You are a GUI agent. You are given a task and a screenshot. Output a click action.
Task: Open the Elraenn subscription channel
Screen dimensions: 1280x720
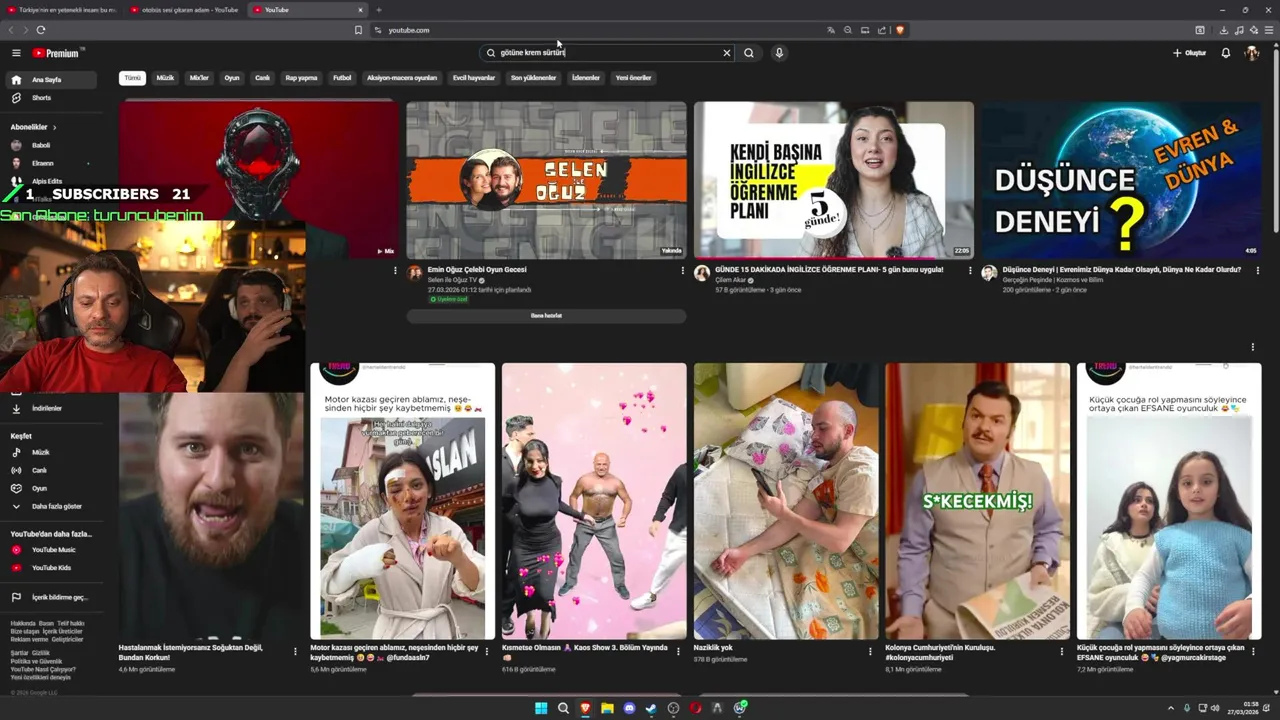click(53, 163)
